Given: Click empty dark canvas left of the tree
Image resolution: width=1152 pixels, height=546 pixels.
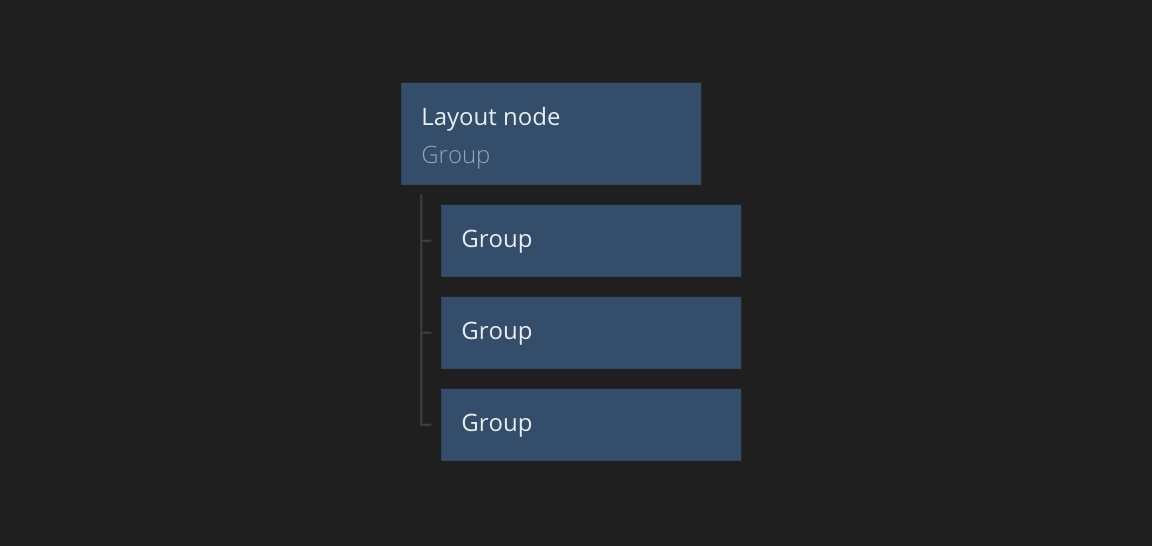Looking at the screenshot, I should tap(200, 300).
